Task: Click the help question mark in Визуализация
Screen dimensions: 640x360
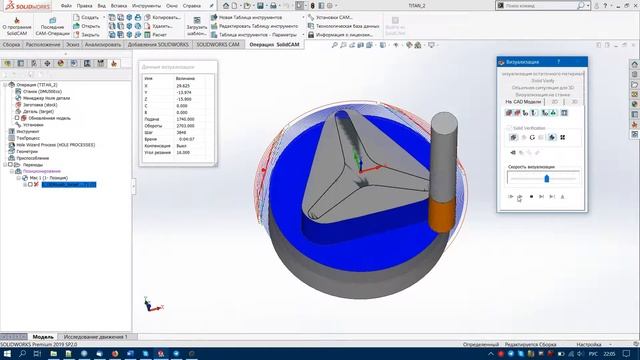Action: [x=558, y=62]
